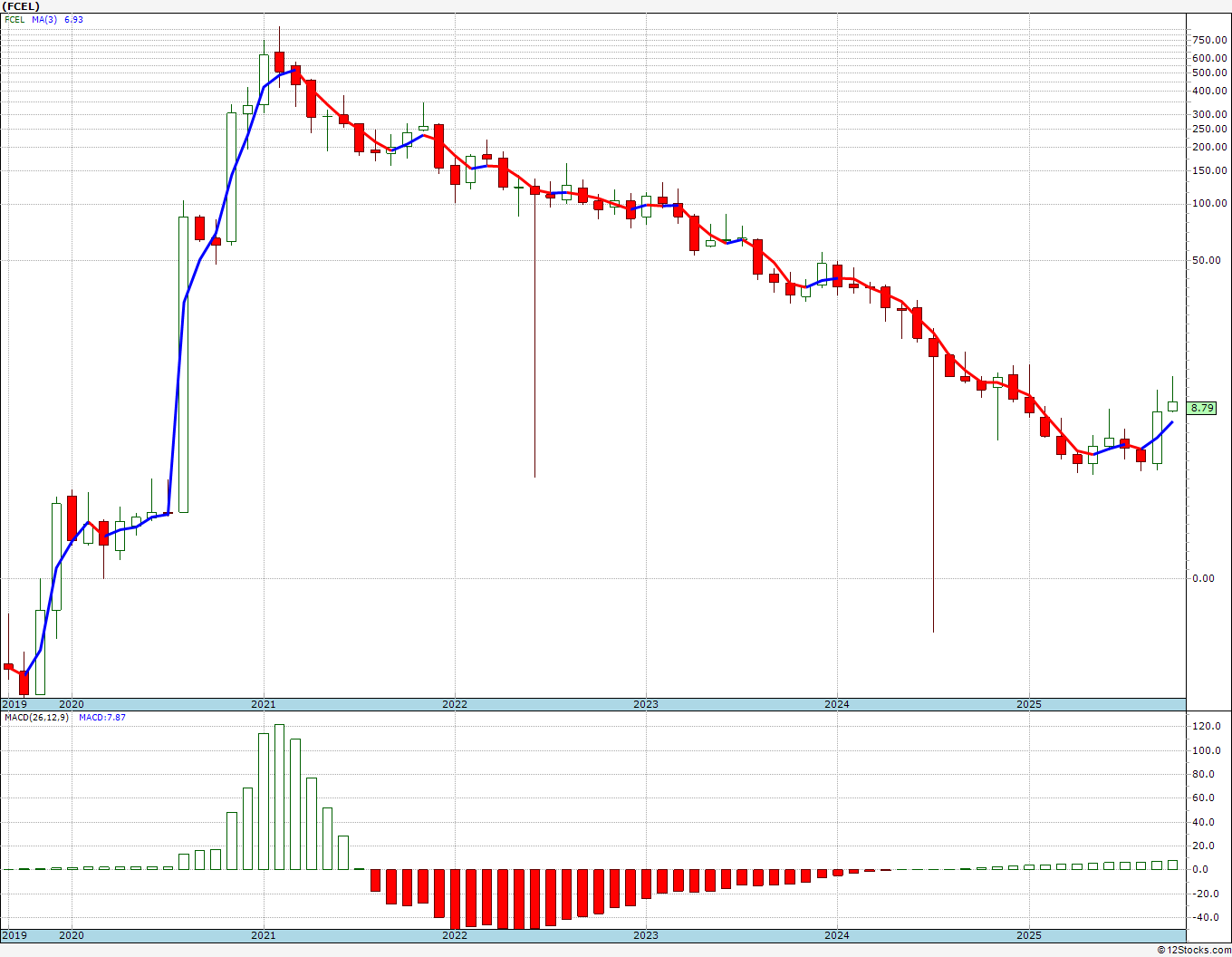This screenshot has width=1232, height=957.
Task: Select the 2021 marker on price chart axis
Action: tap(263, 704)
